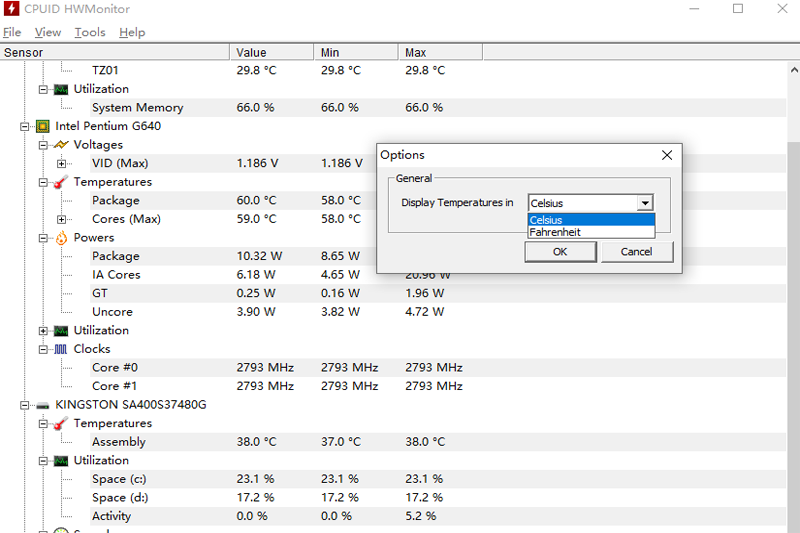Click the Clocks waveform icon
Screen dimensions: 800x533
61,349
